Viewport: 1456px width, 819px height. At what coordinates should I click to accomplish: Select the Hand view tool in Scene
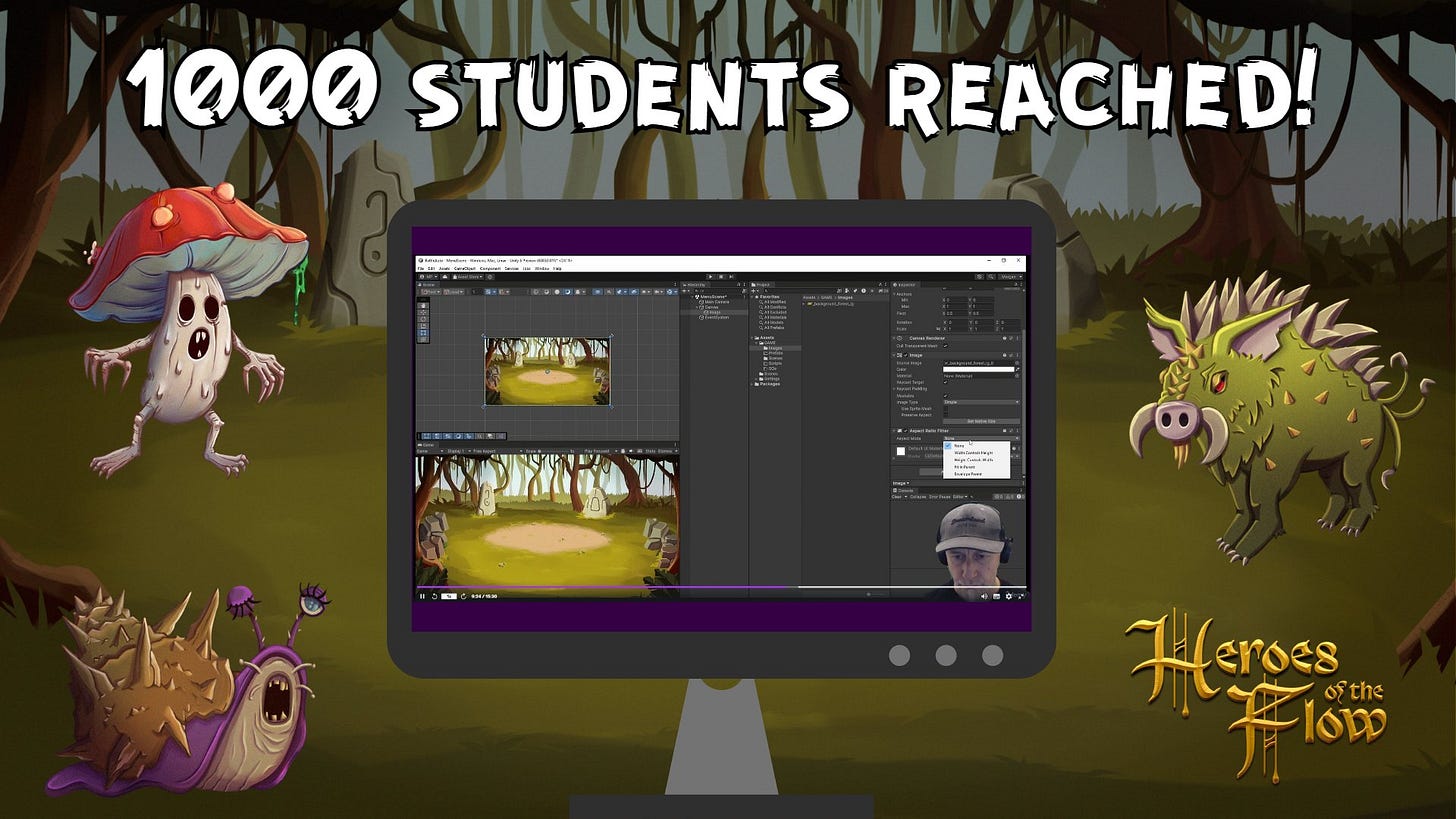(x=423, y=306)
